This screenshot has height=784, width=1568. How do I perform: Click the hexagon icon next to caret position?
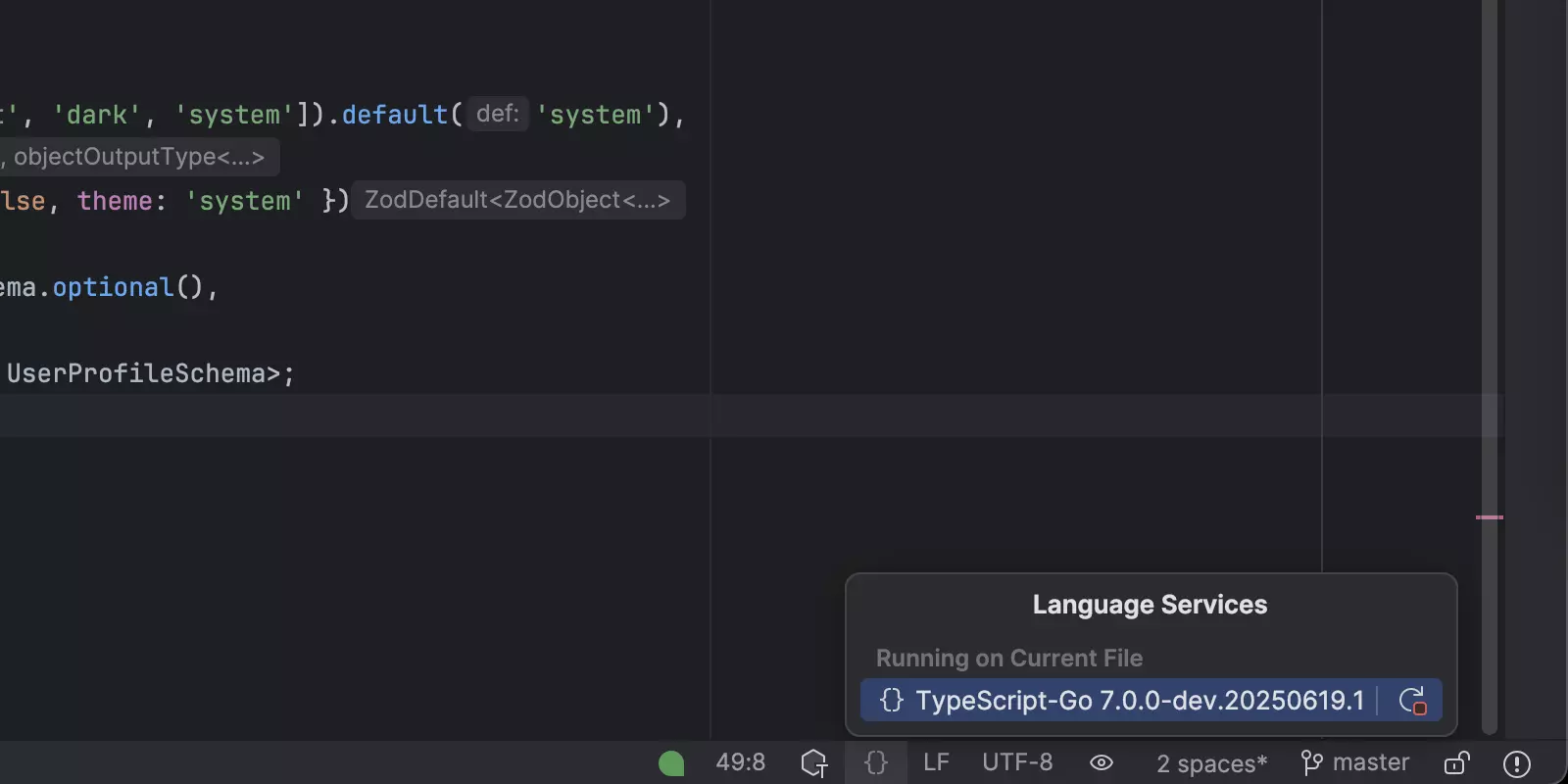click(x=813, y=762)
